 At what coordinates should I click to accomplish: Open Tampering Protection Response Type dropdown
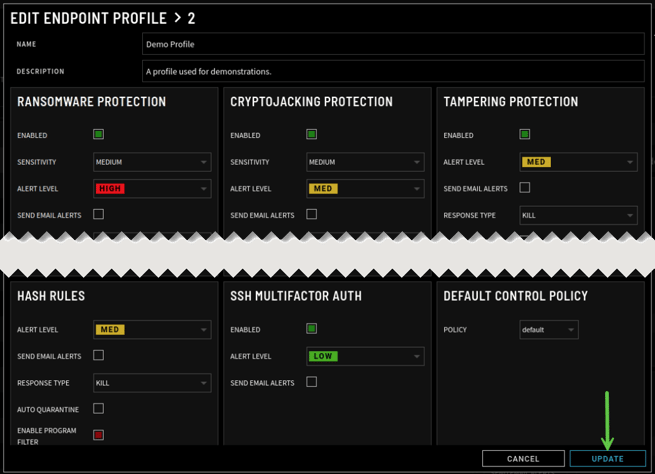point(578,215)
